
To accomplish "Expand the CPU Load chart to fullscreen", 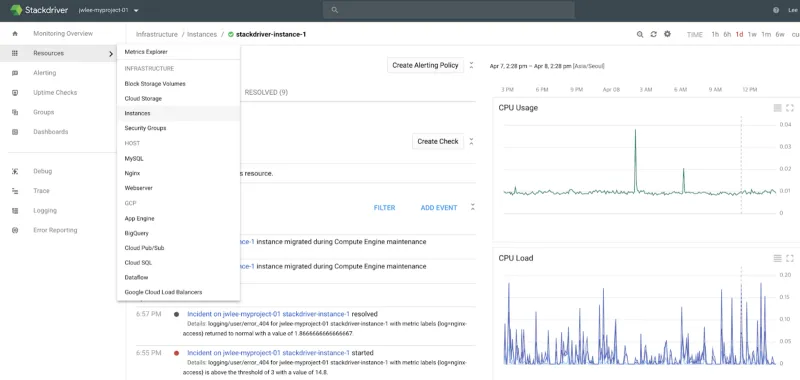I will pyautogui.click(x=790, y=258).
